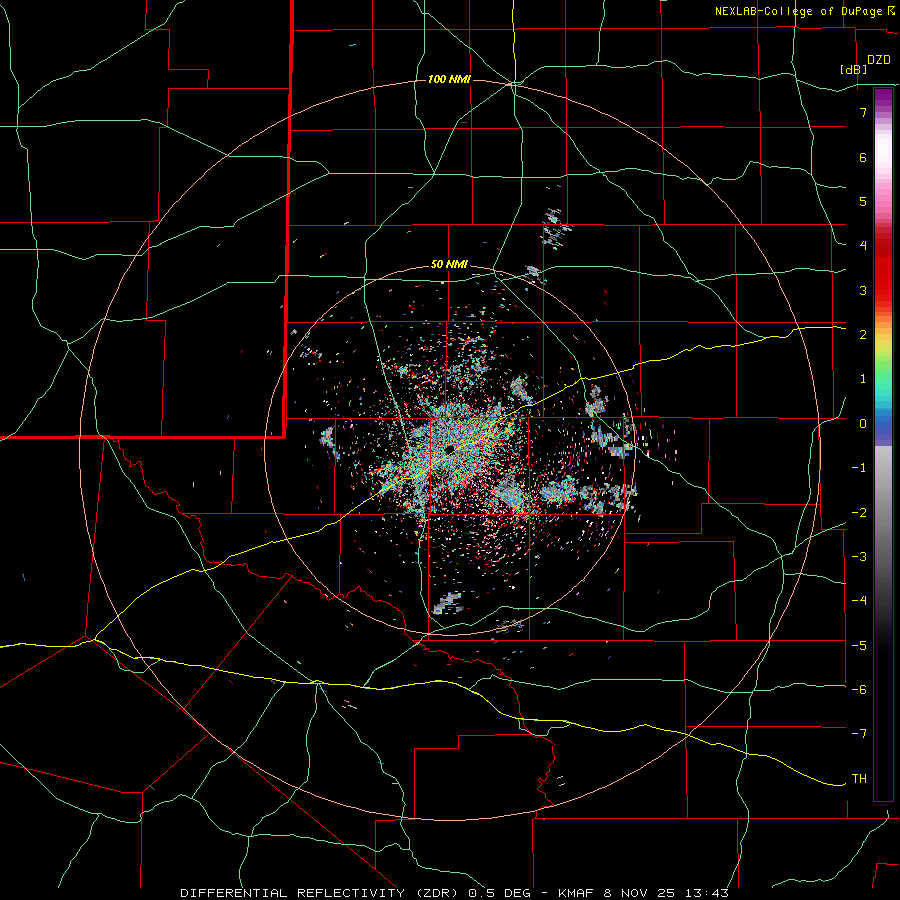900x900 pixels.
Task: Click the DZD legend title
Action: pyautogui.click(x=879, y=60)
